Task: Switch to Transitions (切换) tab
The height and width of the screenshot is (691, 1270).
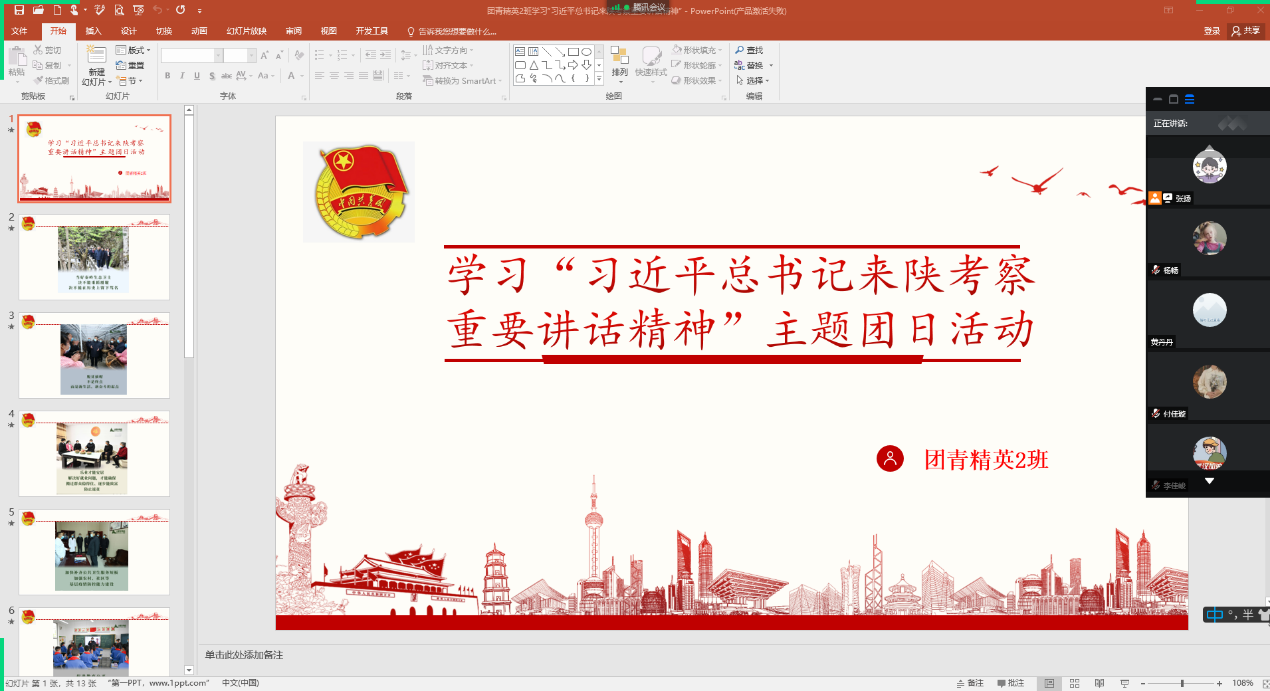Action: point(164,31)
